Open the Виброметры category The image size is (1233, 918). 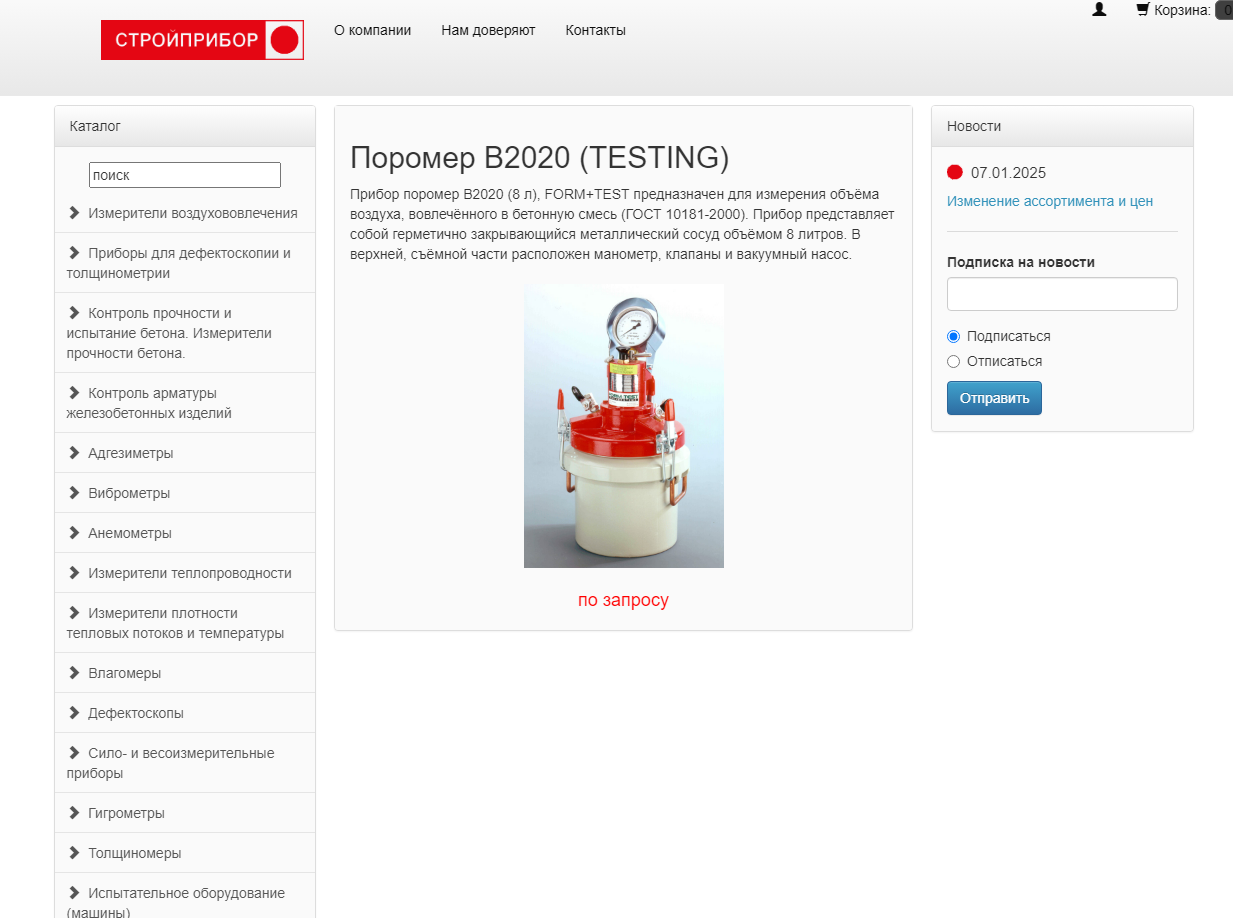point(129,493)
